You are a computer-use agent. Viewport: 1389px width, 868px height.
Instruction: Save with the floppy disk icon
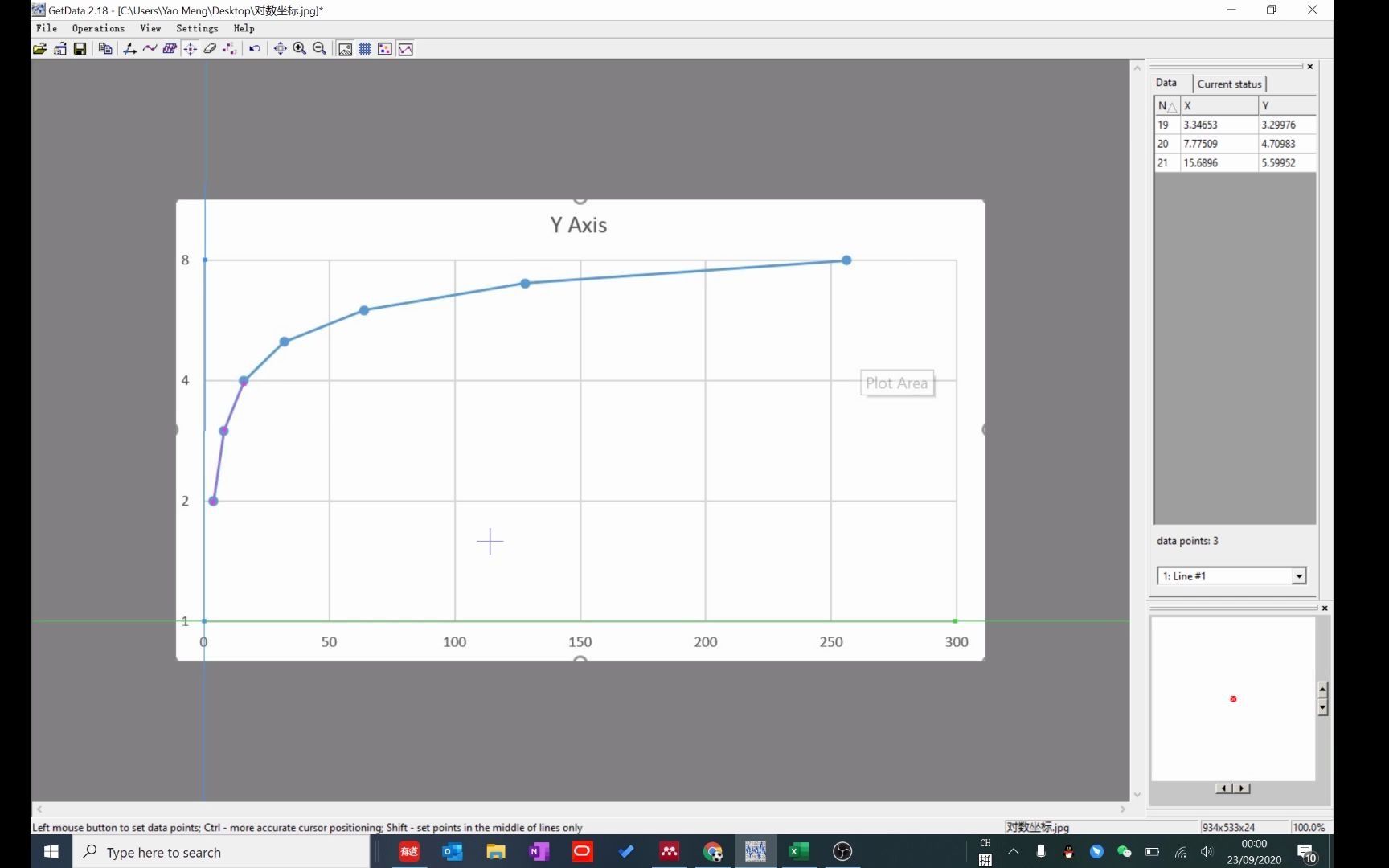[x=80, y=49]
